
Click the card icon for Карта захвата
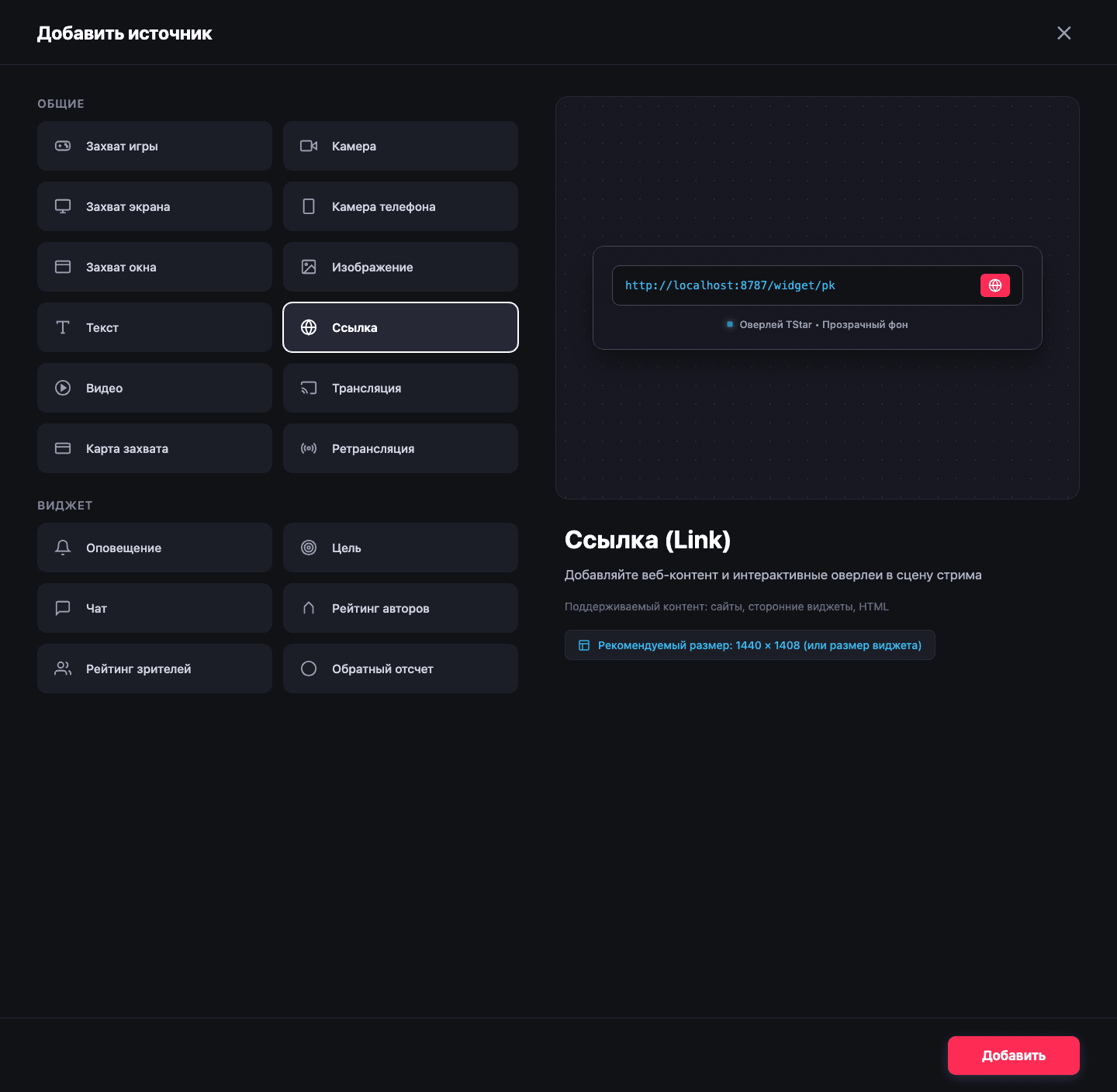(63, 448)
